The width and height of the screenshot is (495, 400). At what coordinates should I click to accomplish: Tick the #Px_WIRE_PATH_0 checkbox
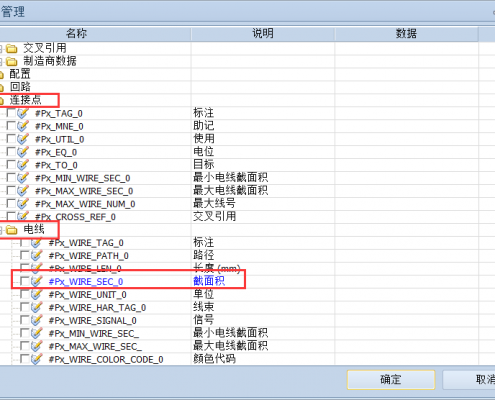25,255
